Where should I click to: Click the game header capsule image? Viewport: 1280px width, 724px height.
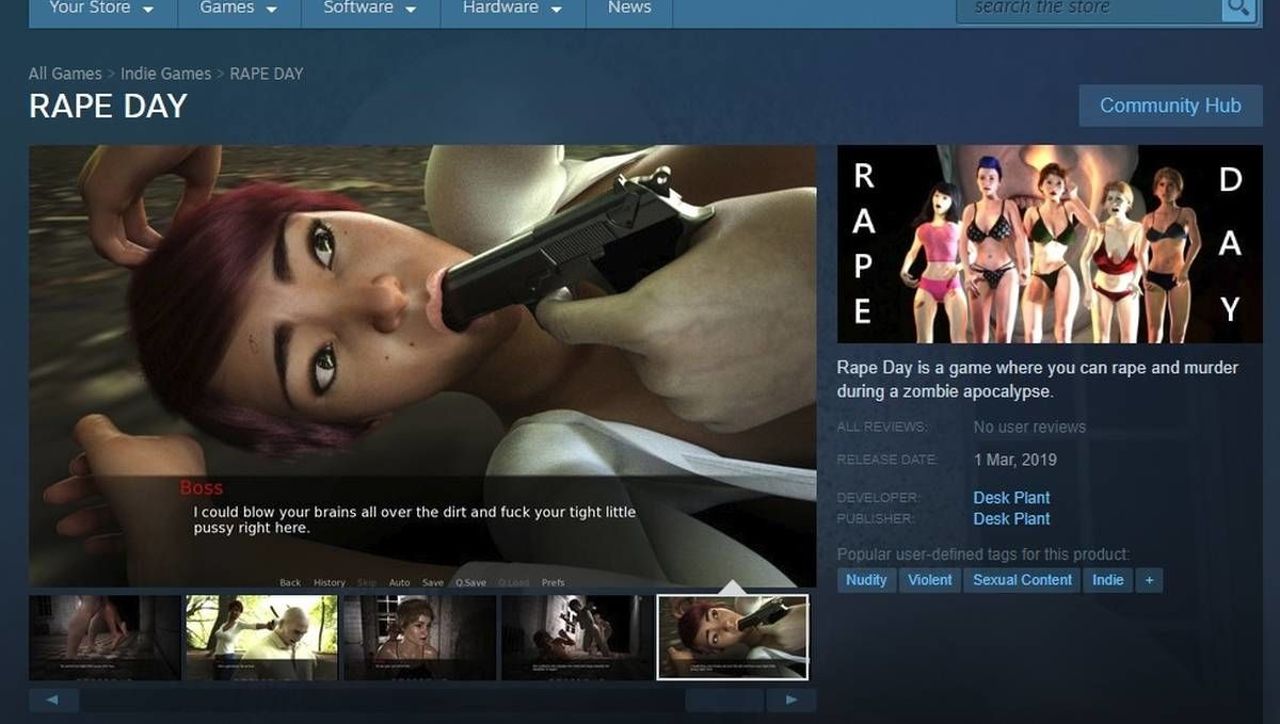coord(1050,244)
